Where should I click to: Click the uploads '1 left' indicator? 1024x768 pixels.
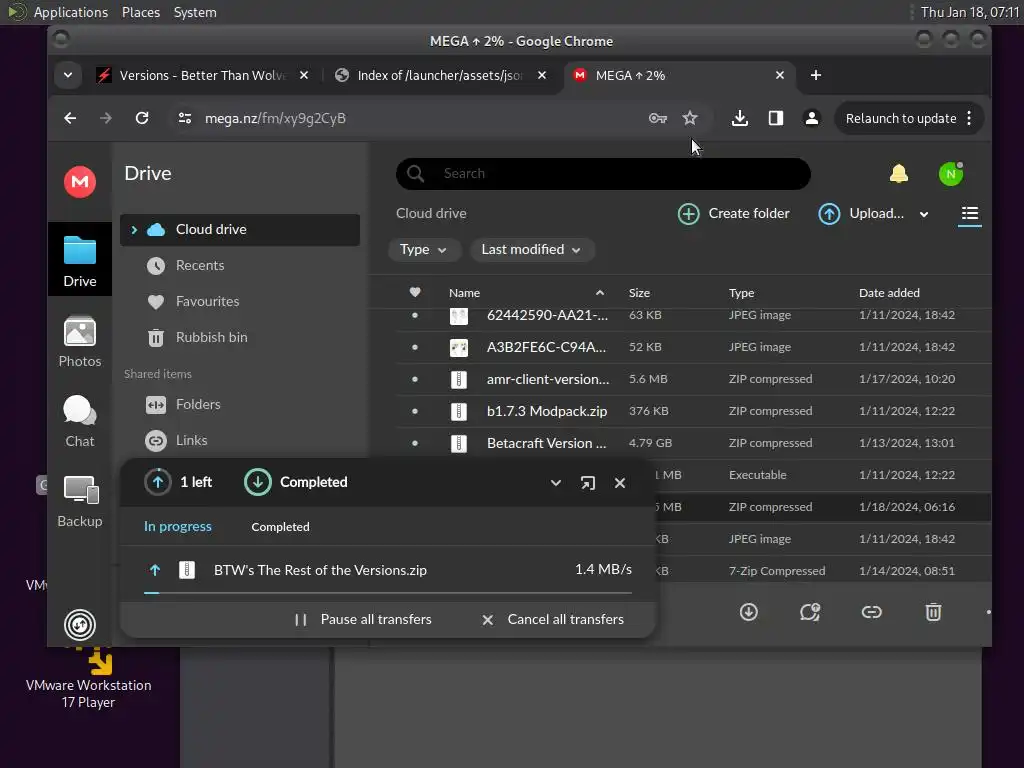[178, 482]
